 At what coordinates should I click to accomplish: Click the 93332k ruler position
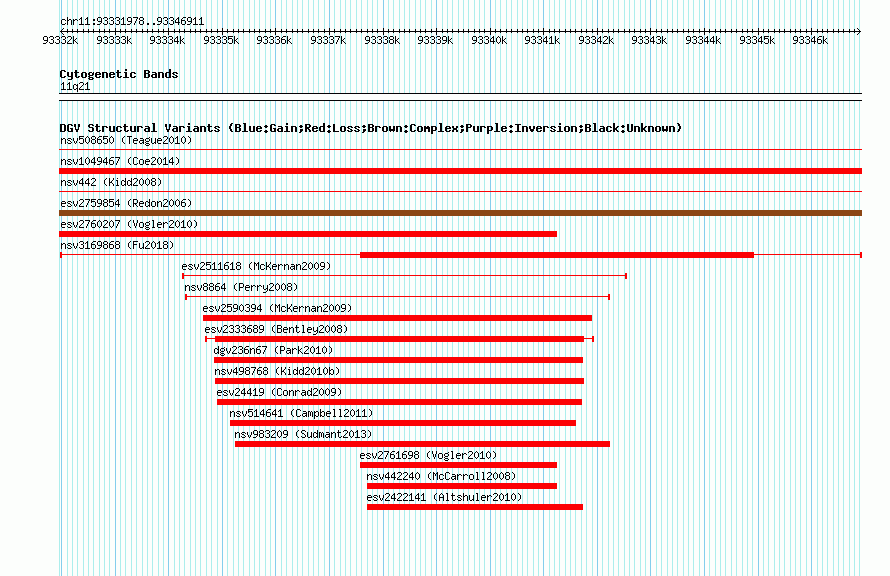pos(60,40)
